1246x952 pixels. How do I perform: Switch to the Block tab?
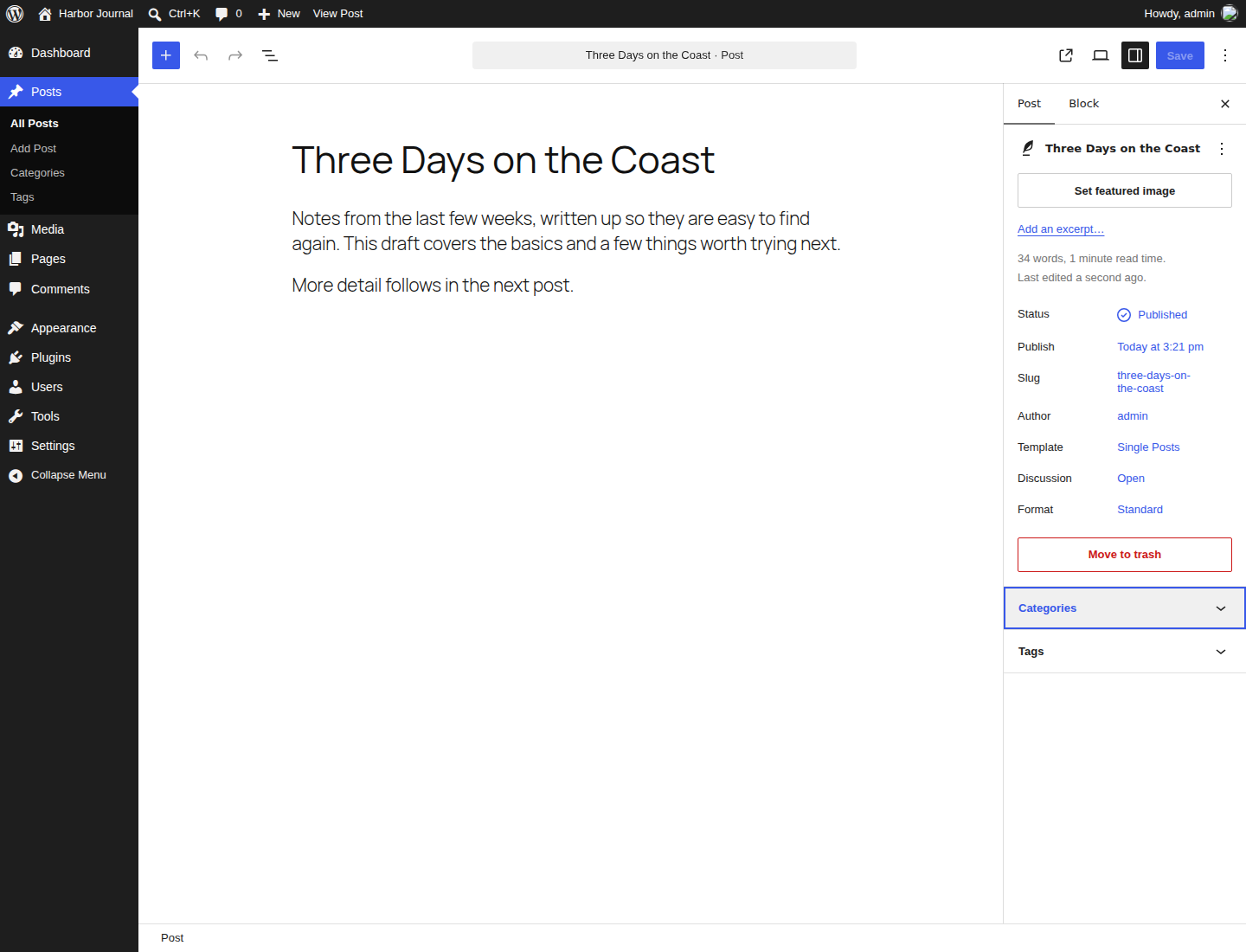point(1083,104)
